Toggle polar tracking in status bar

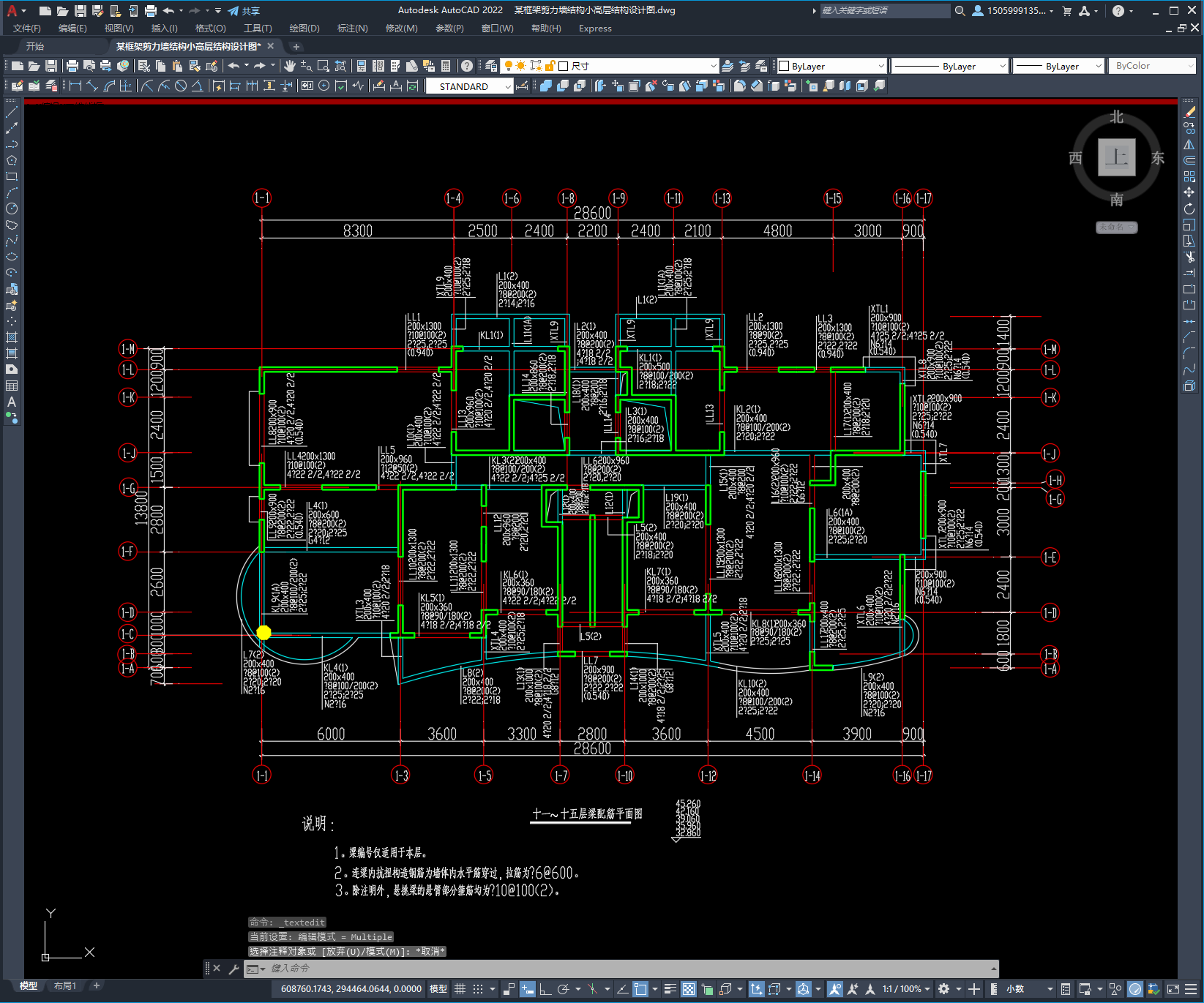tap(563, 989)
